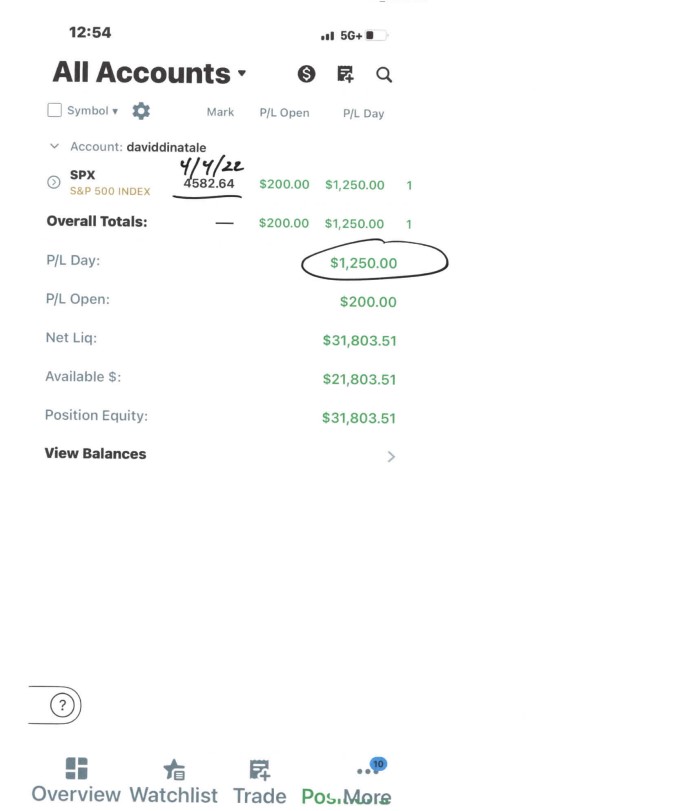Open the Watchlist star icon
676x811 pixels.
pyautogui.click(x=174, y=770)
